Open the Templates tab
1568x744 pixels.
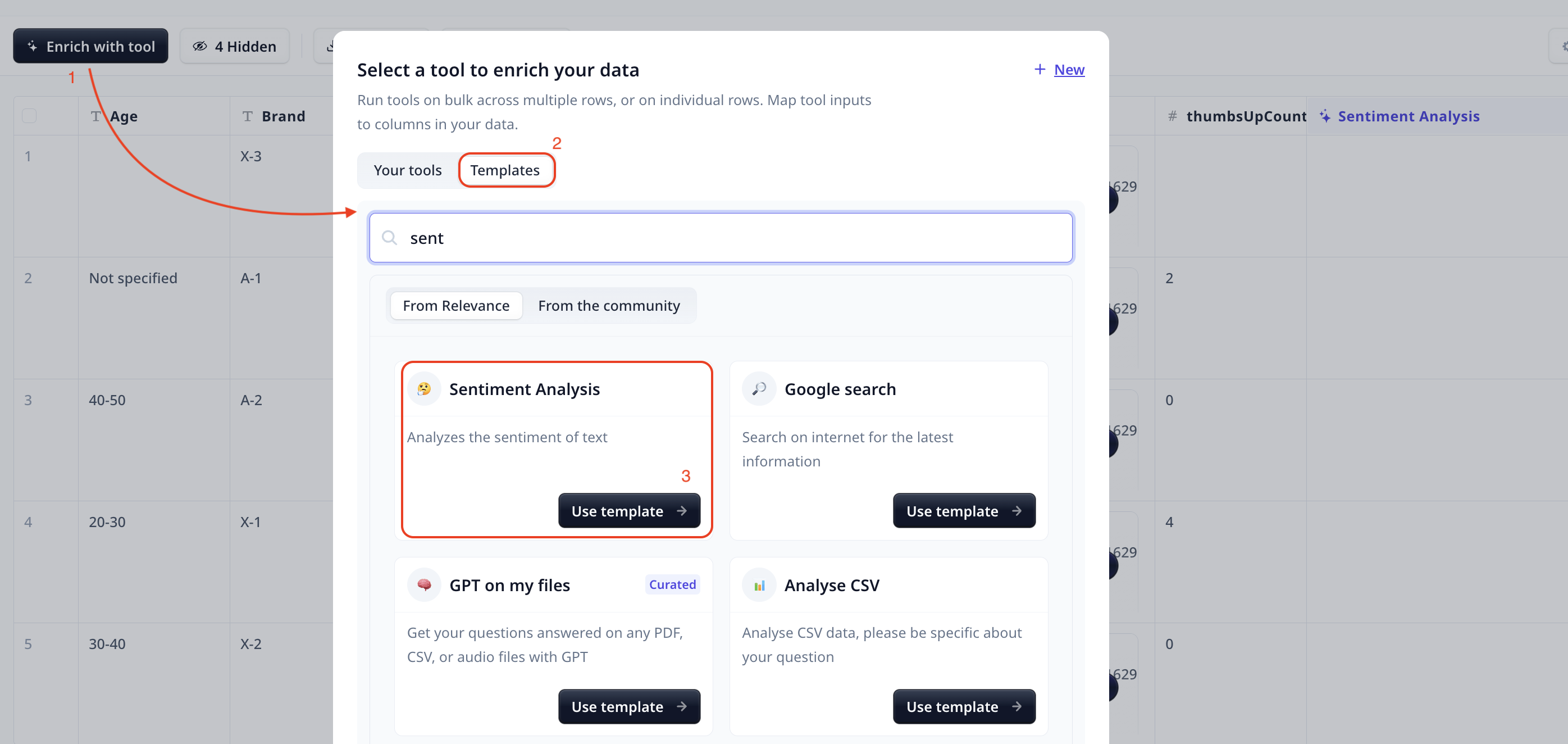(x=505, y=170)
